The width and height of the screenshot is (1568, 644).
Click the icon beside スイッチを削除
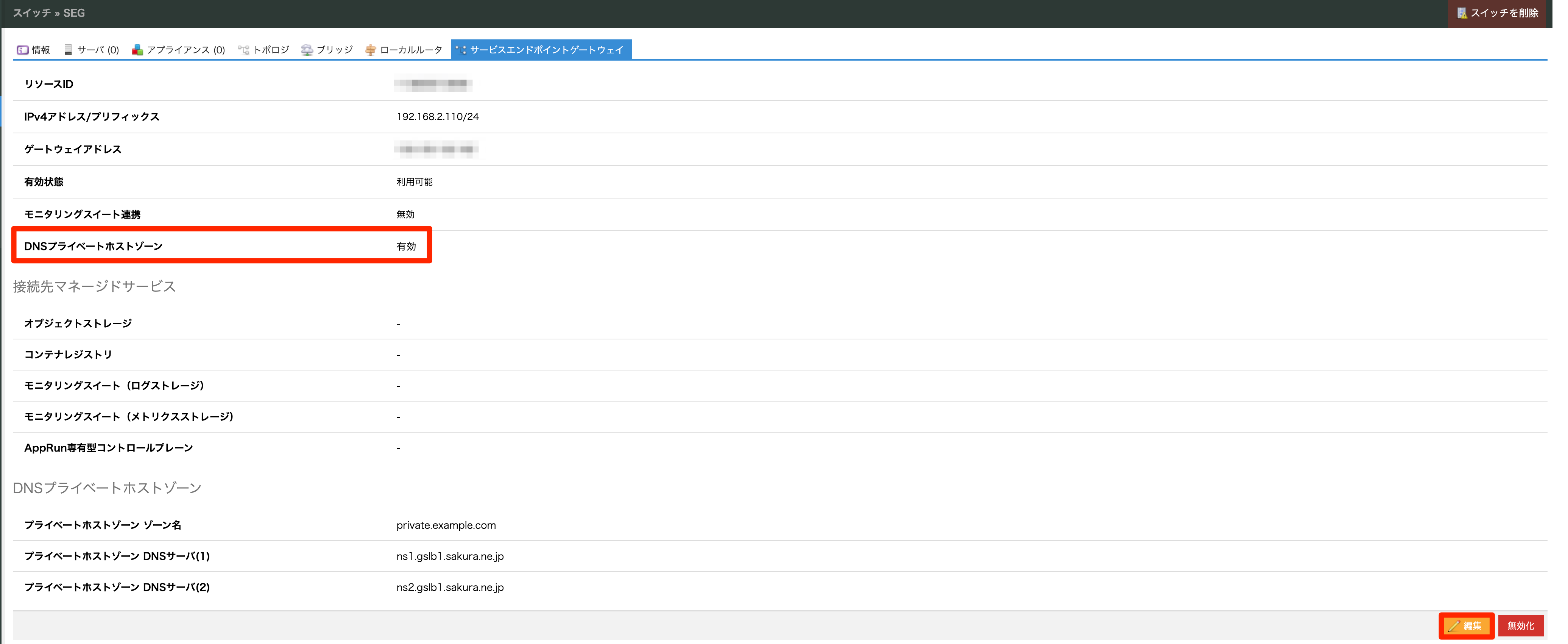click(1462, 13)
